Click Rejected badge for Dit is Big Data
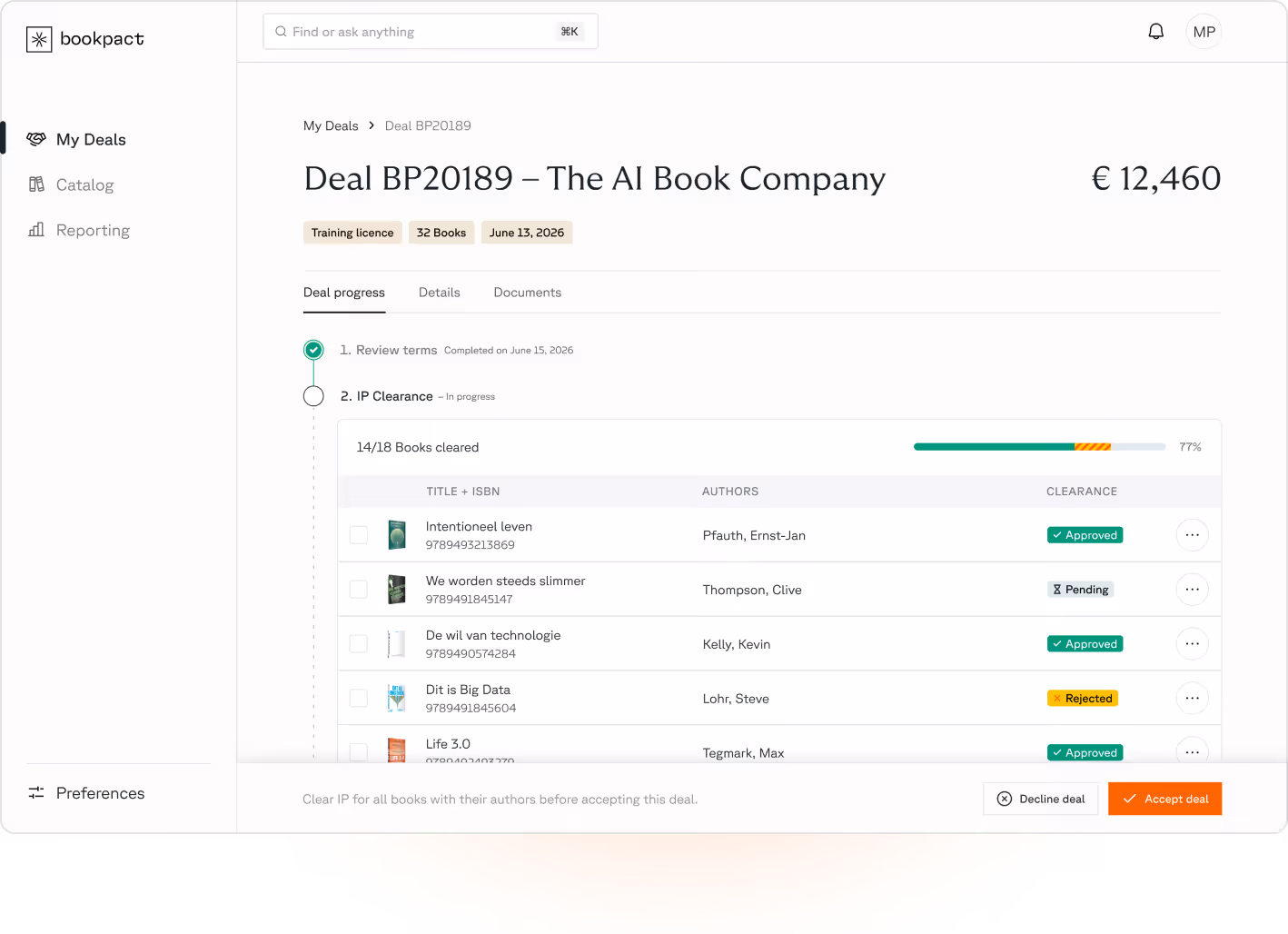Screen dimensions: 1288x934 tap(1082, 699)
